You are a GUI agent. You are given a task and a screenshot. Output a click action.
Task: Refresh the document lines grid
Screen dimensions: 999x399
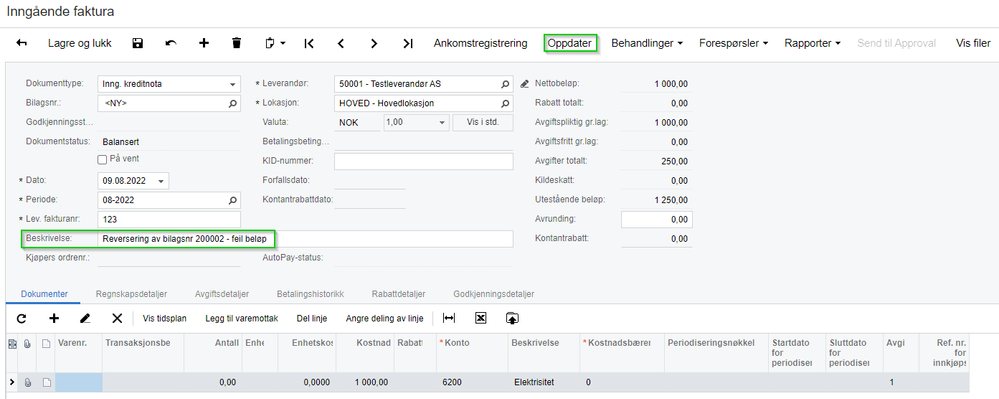click(22, 318)
